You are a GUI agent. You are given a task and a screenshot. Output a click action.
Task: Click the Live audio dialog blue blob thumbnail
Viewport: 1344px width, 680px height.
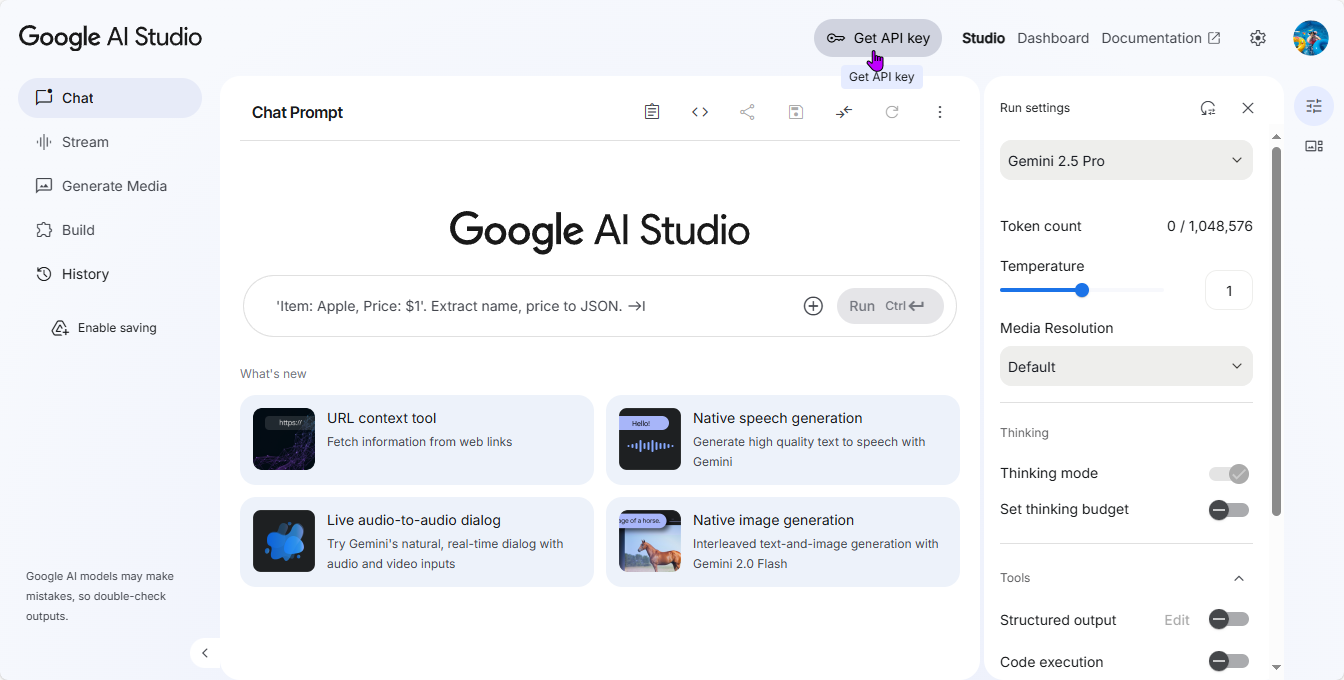click(284, 541)
